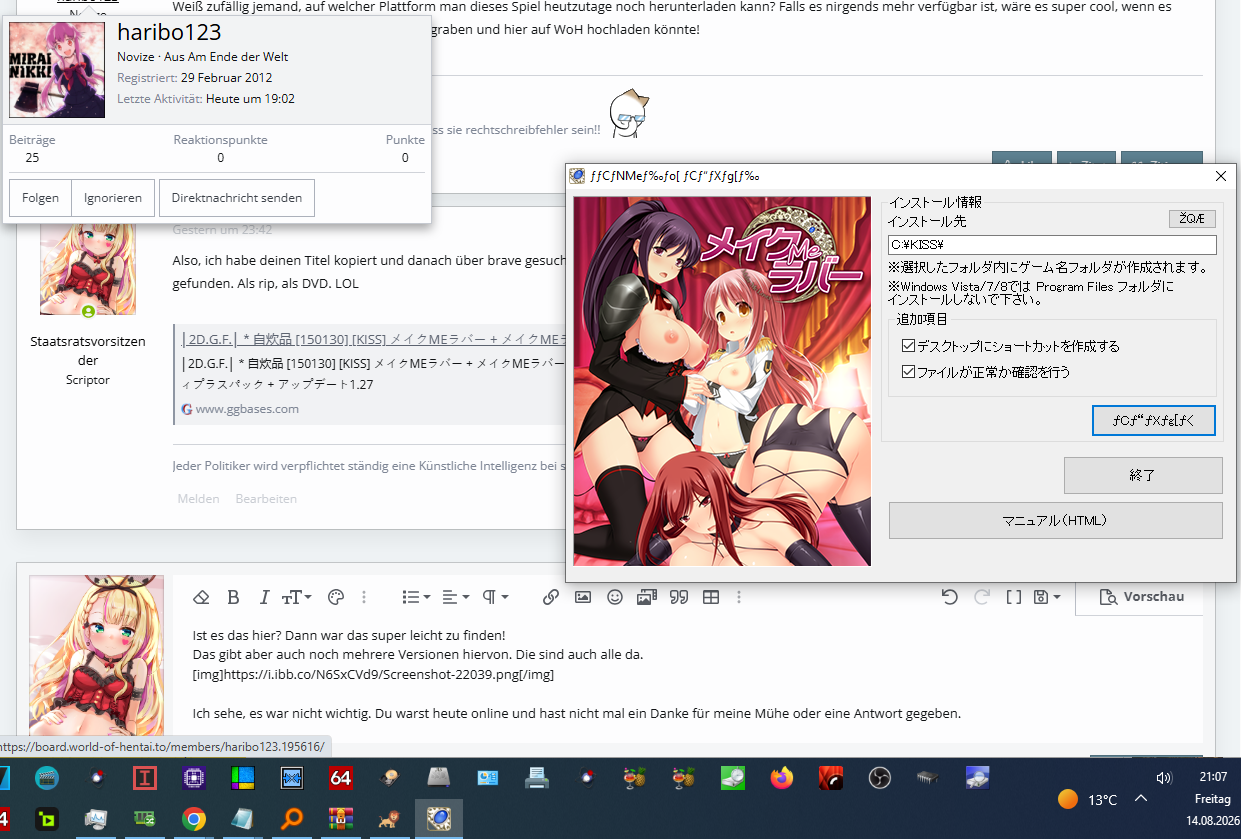Click the Melden link under the post
This screenshot has width=1241, height=839.
click(x=198, y=498)
